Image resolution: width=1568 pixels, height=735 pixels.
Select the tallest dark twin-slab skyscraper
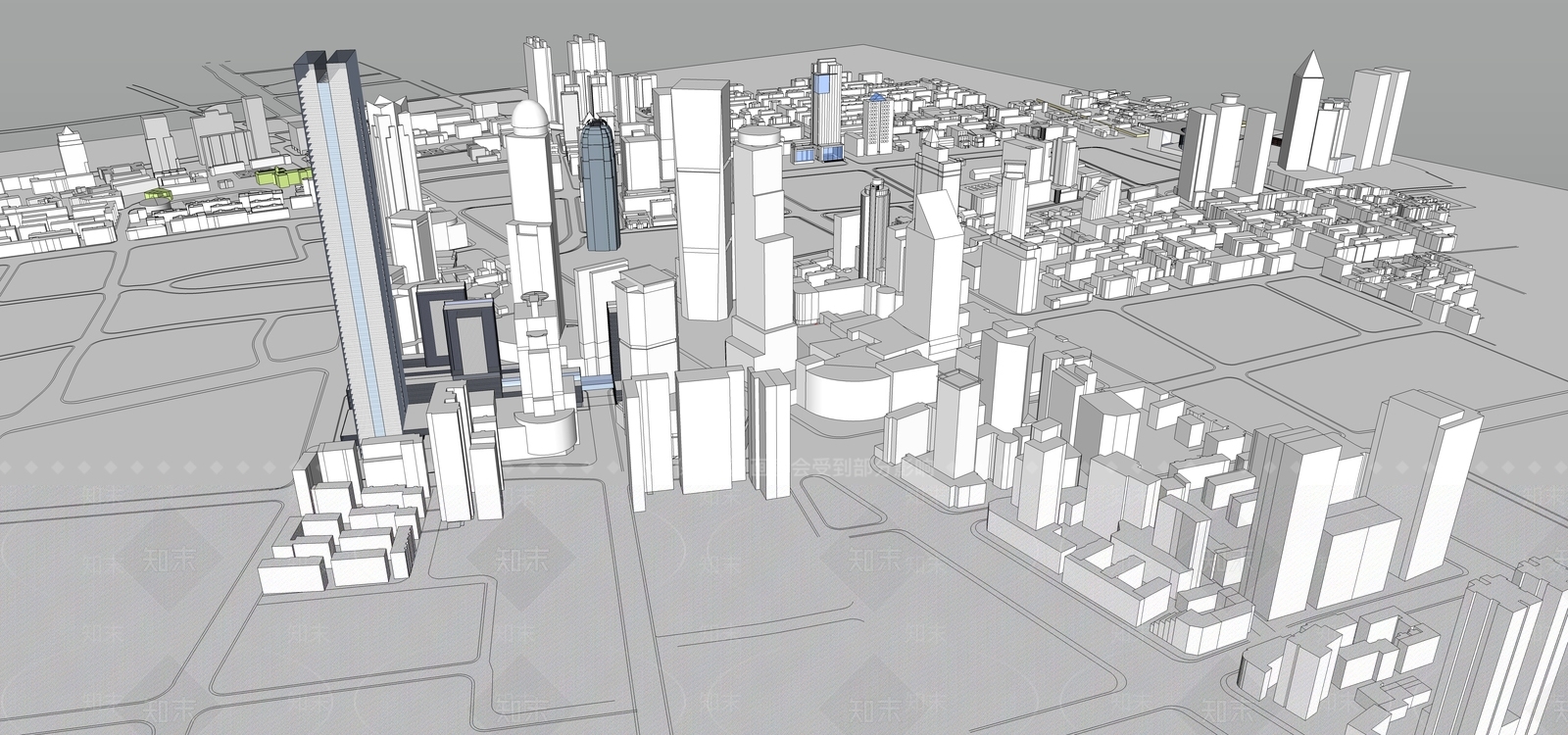(x=350, y=245)
